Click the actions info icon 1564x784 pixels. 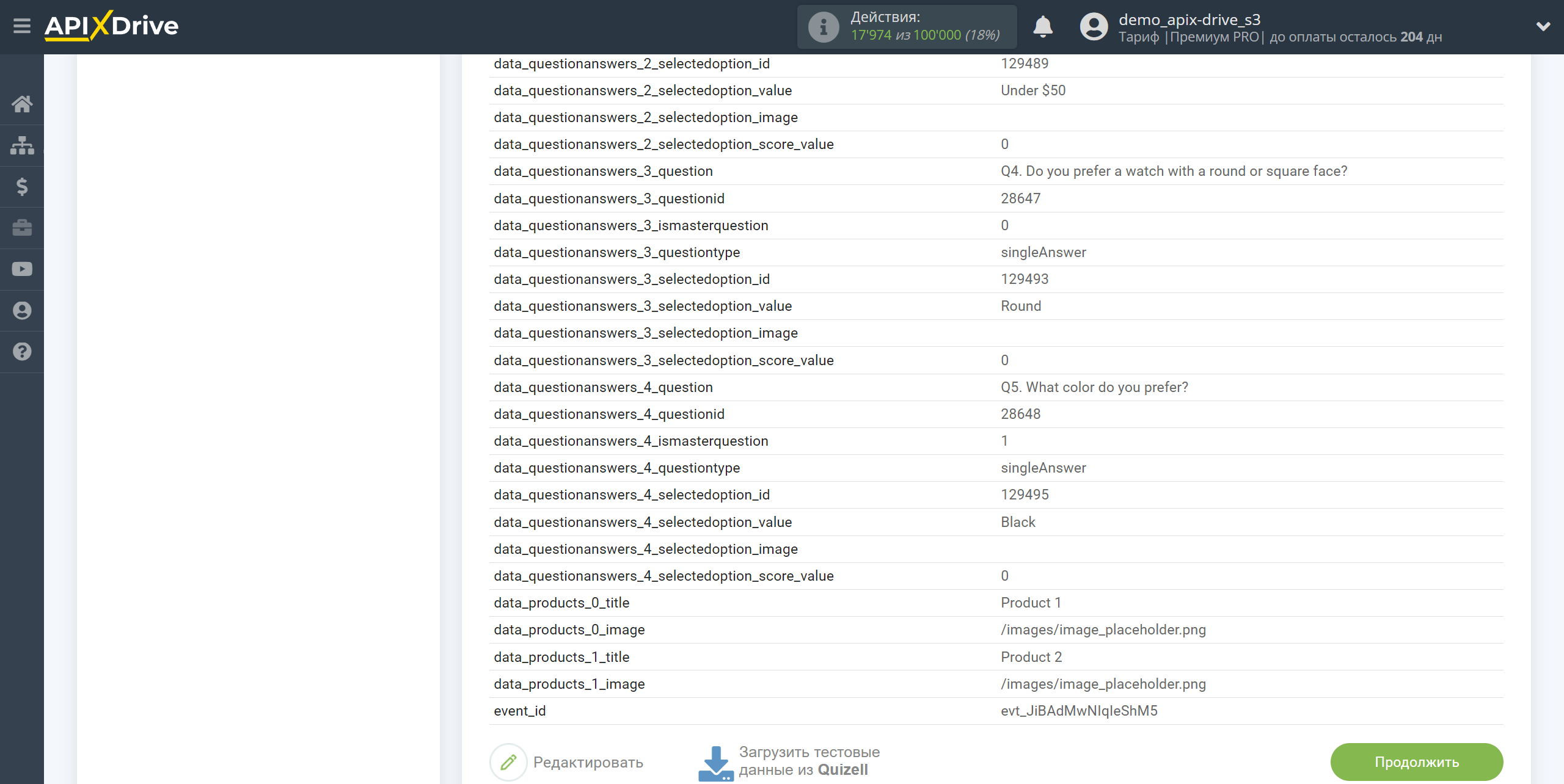pyautogui.click(x=823, y=27)
